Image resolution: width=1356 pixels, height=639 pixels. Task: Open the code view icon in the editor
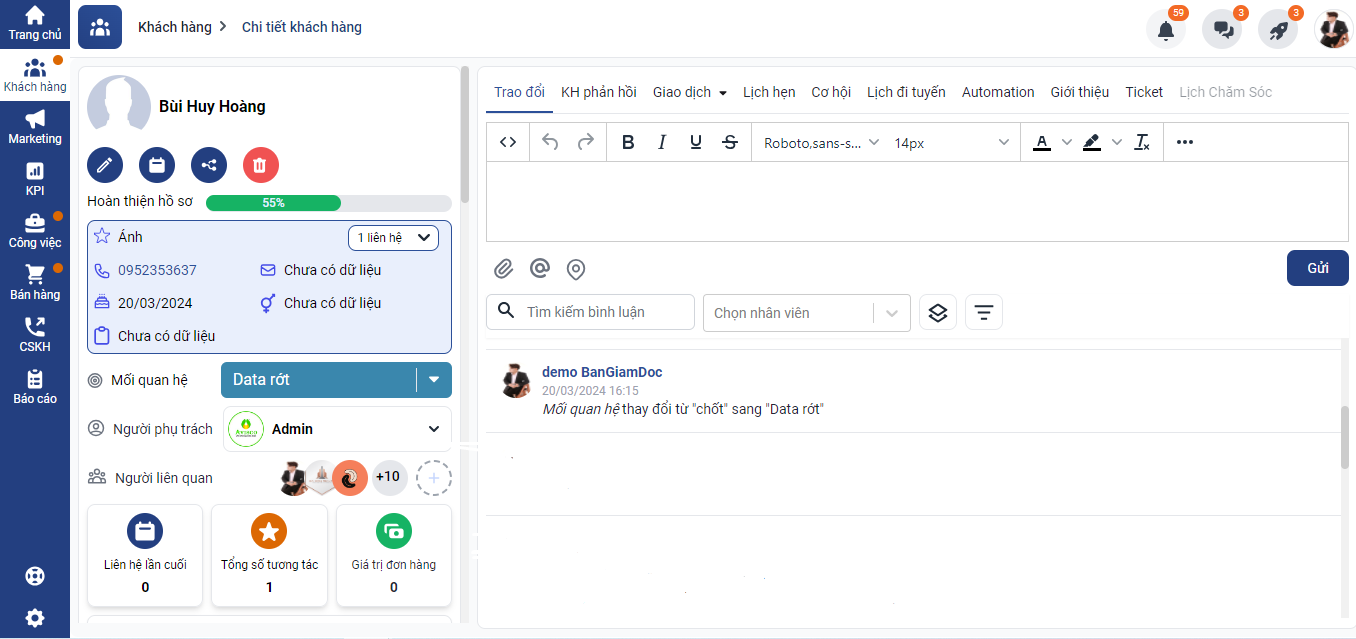pyautogui.click(x=507, y=142)
